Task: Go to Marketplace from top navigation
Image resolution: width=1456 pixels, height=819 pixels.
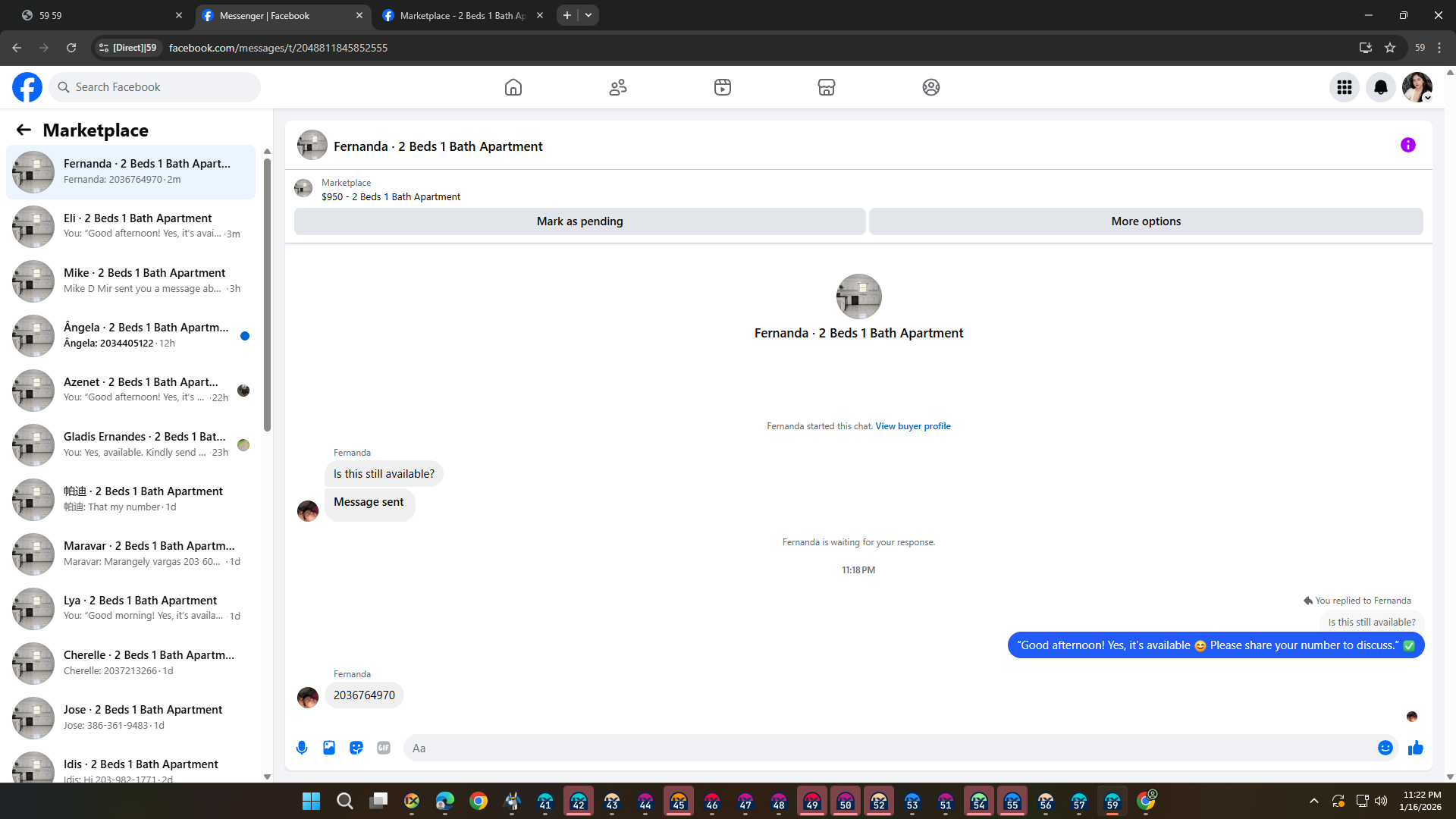Action: 826,87
